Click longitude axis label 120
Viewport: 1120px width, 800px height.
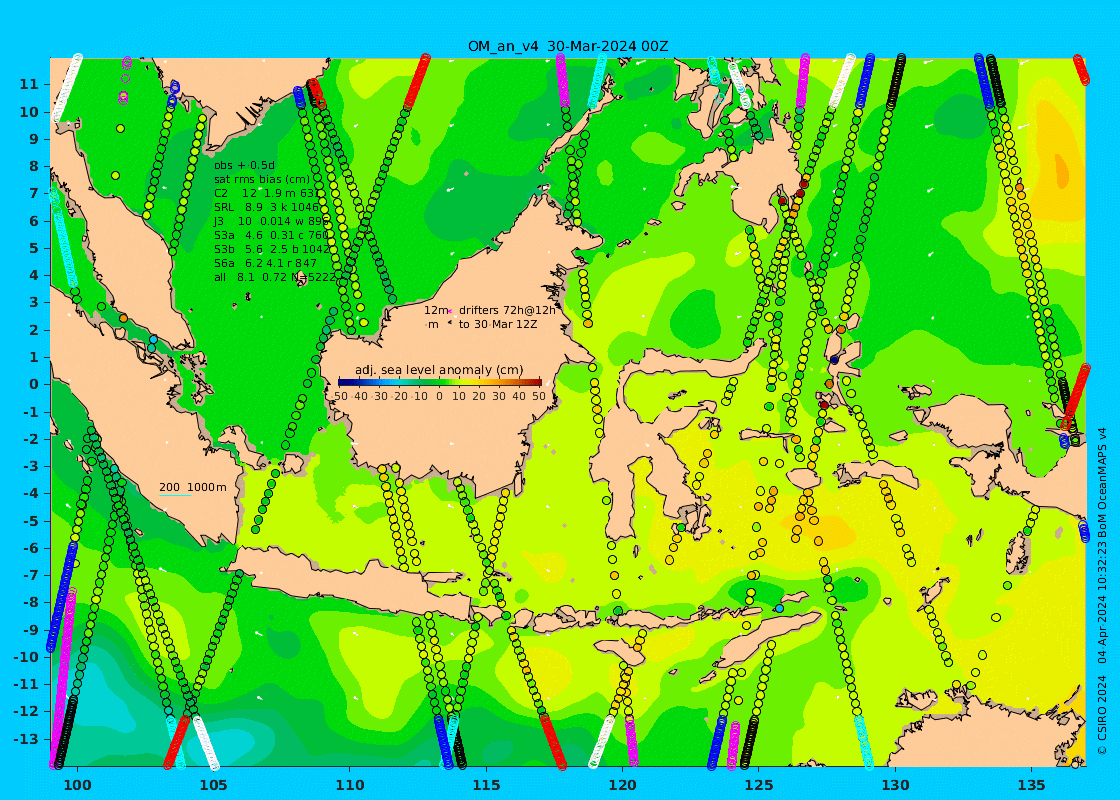[x=623, y=785]
